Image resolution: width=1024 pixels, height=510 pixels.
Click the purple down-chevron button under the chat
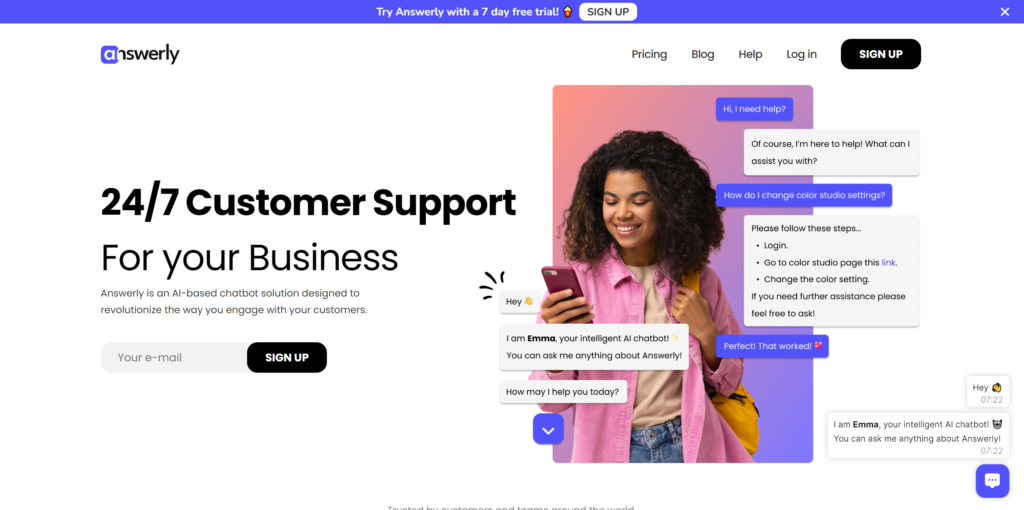click(x=548, y=429)
